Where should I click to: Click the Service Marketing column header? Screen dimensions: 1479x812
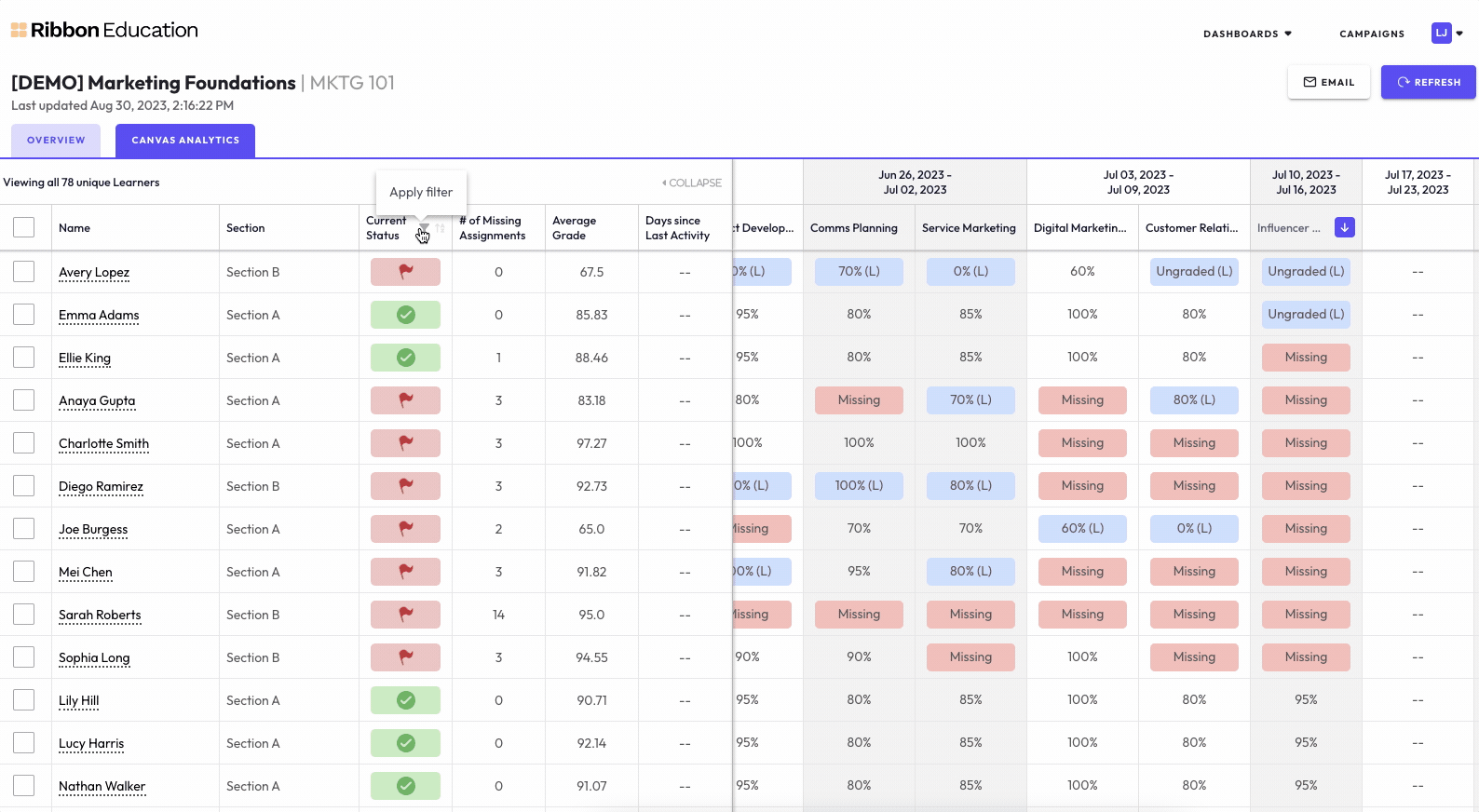[969, 228]
